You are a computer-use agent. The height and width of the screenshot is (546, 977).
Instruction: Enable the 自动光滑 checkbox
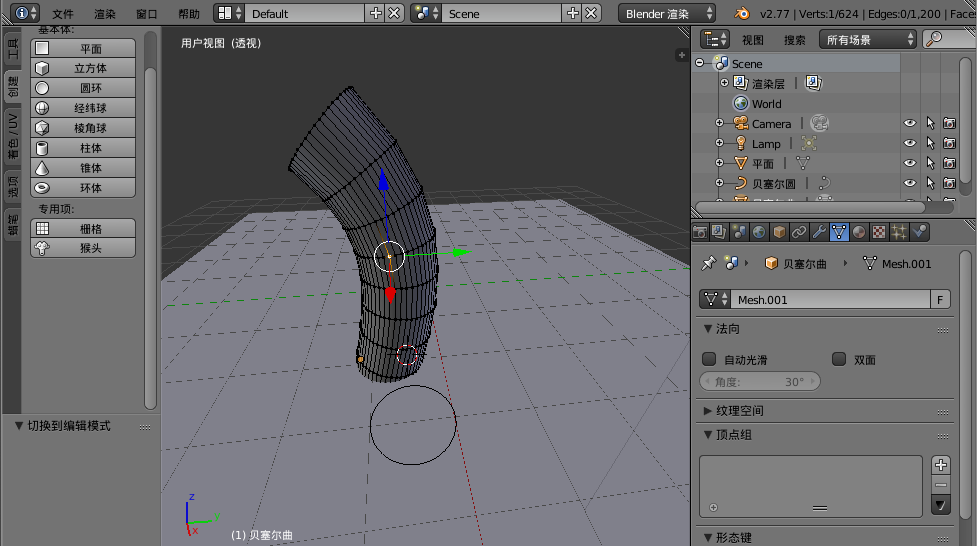tap(709, 359)
